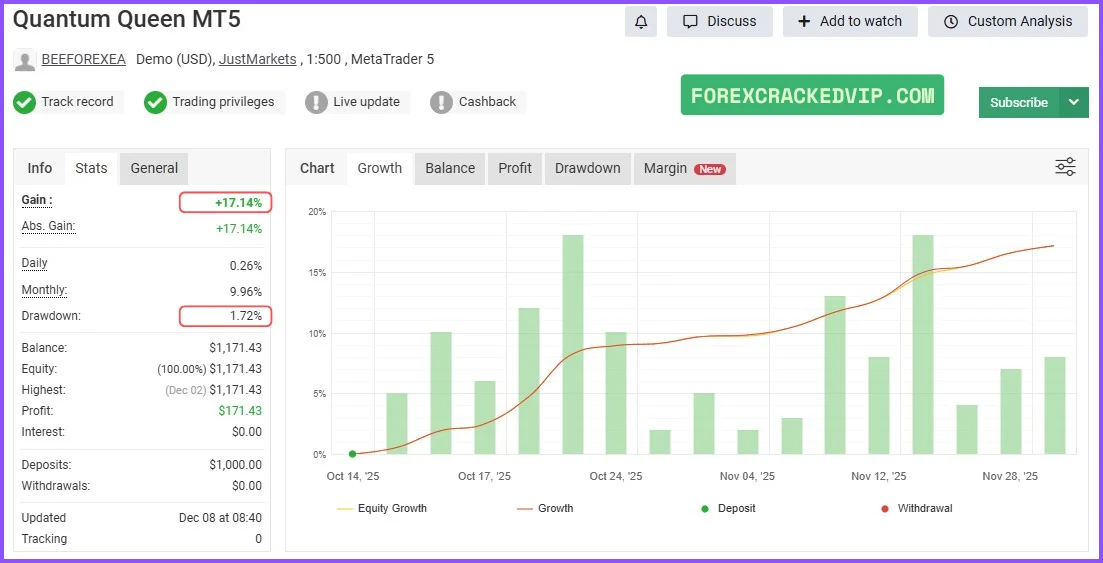Toggle Equity Growth legend series
This screenshot has width=1103, height=563.
383,508
